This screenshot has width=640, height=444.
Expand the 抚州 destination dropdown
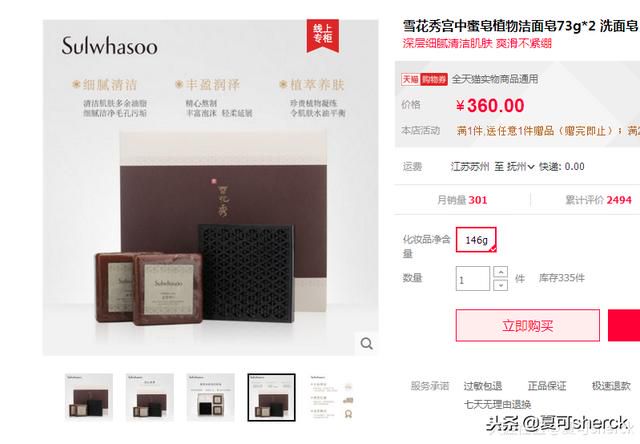(520, 166)
